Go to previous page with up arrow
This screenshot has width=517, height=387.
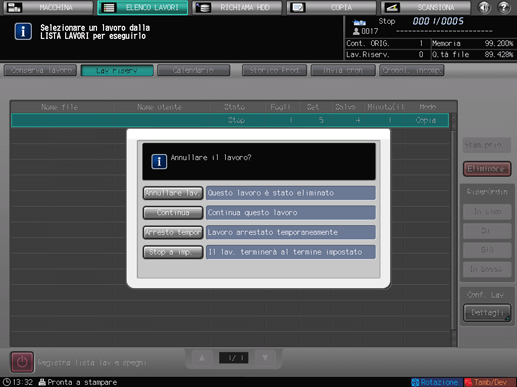coord(202,358)
